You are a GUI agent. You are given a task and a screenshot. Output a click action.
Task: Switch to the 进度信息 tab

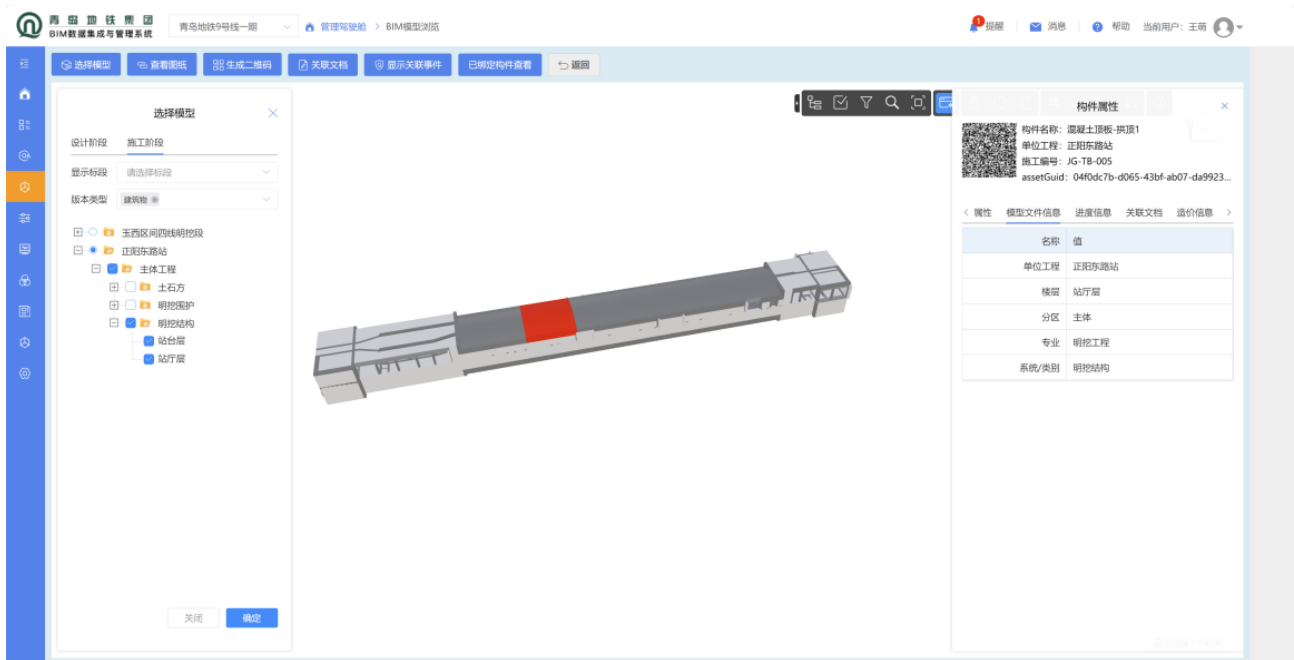(1093, 213)
